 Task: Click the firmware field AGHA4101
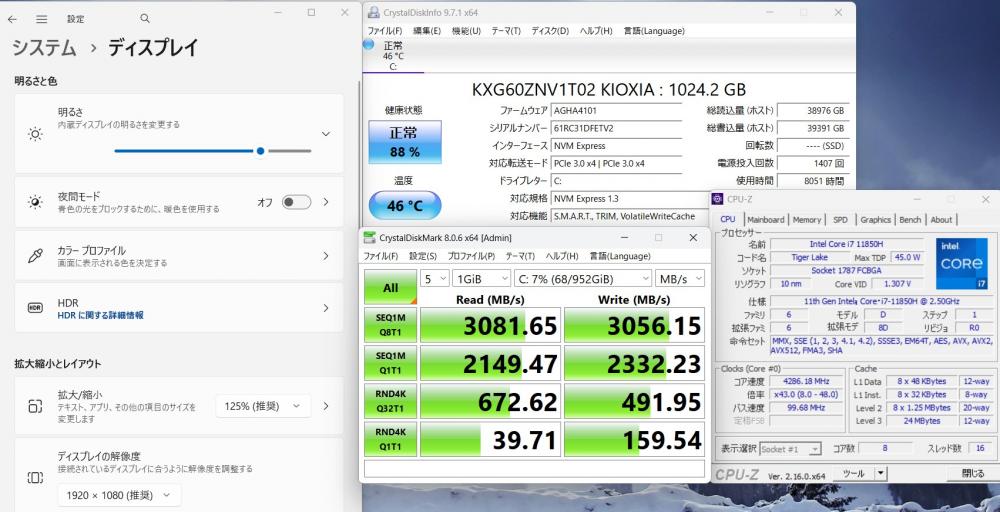point(617,110)
